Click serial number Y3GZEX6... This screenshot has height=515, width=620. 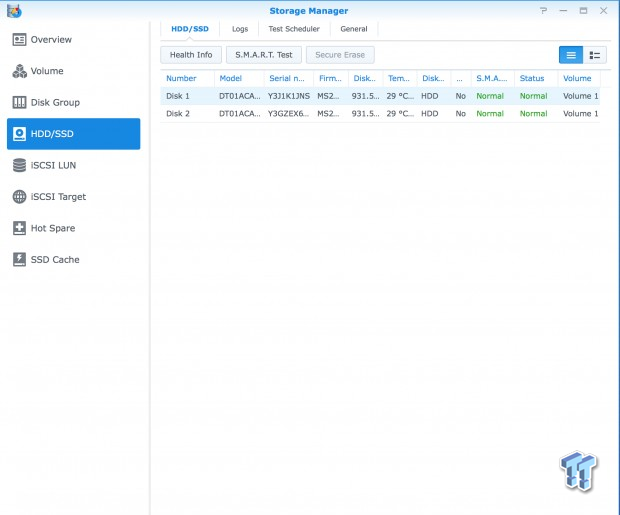[288, 114]
